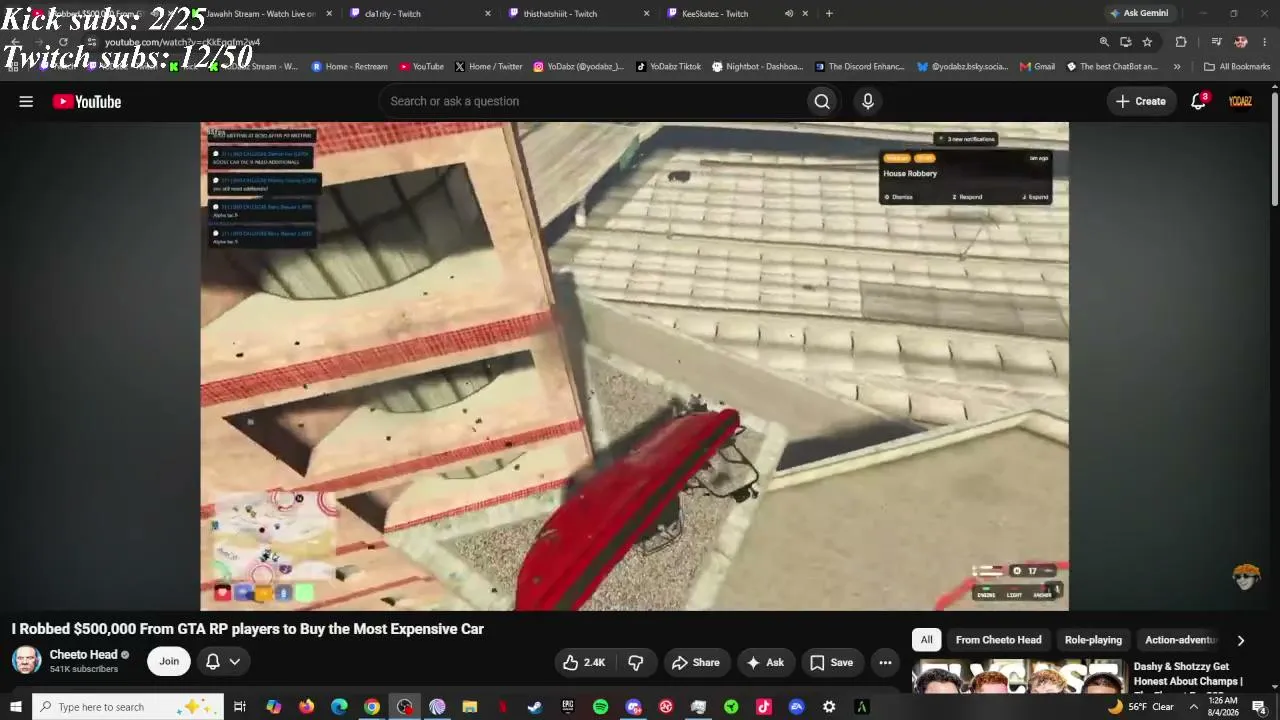Expand hidden bookmarks overflow chevron
Screen dimensions: 1280x720
[1177, 67]
